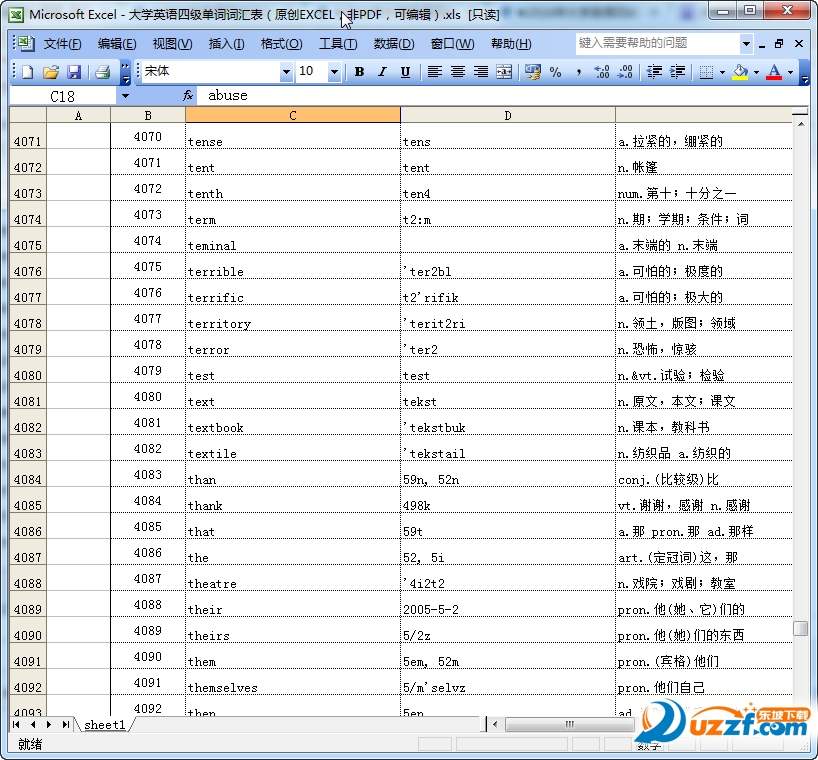Toggle italic formatting
Viewport: 818px width, 760px height.
[x=382, y=72]
